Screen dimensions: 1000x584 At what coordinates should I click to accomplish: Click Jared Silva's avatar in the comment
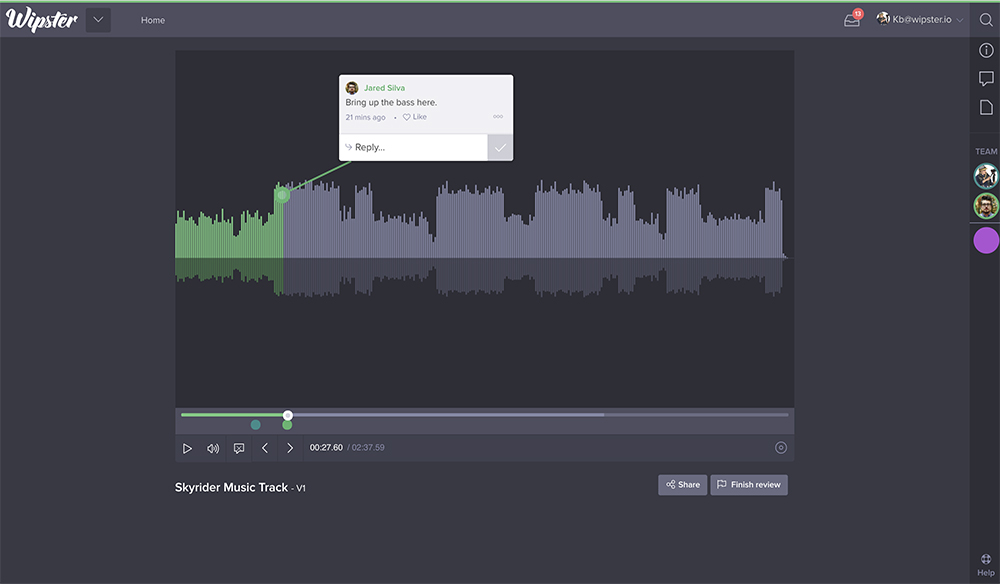(352, 88)
